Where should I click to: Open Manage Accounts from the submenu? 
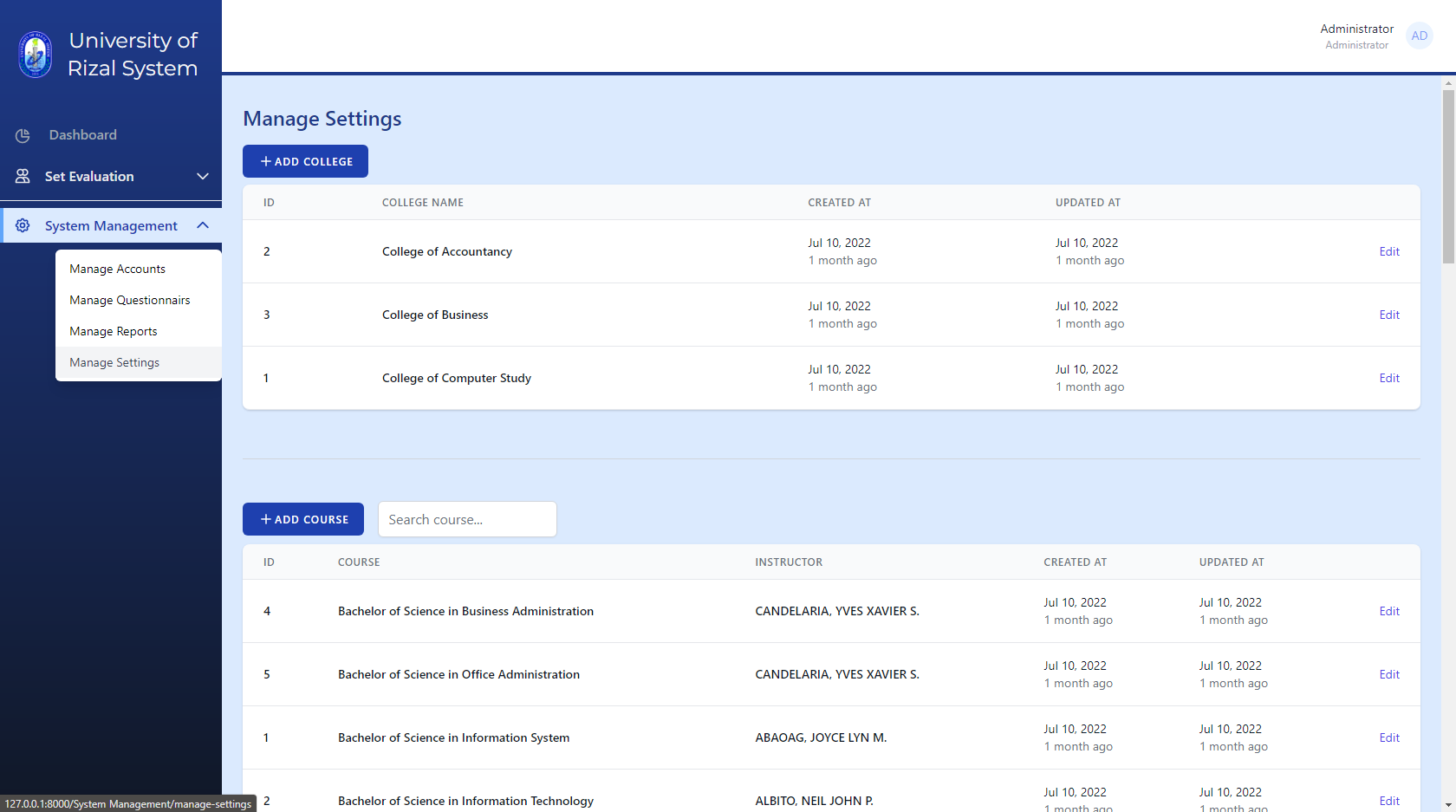pos(117,269)
